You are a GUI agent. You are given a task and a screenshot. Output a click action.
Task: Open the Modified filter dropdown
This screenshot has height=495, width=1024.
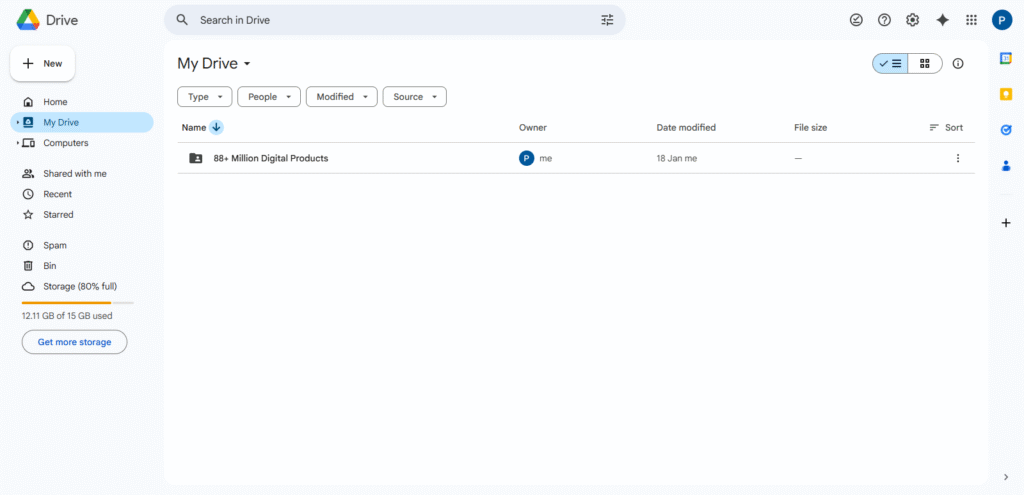point(341,97)
